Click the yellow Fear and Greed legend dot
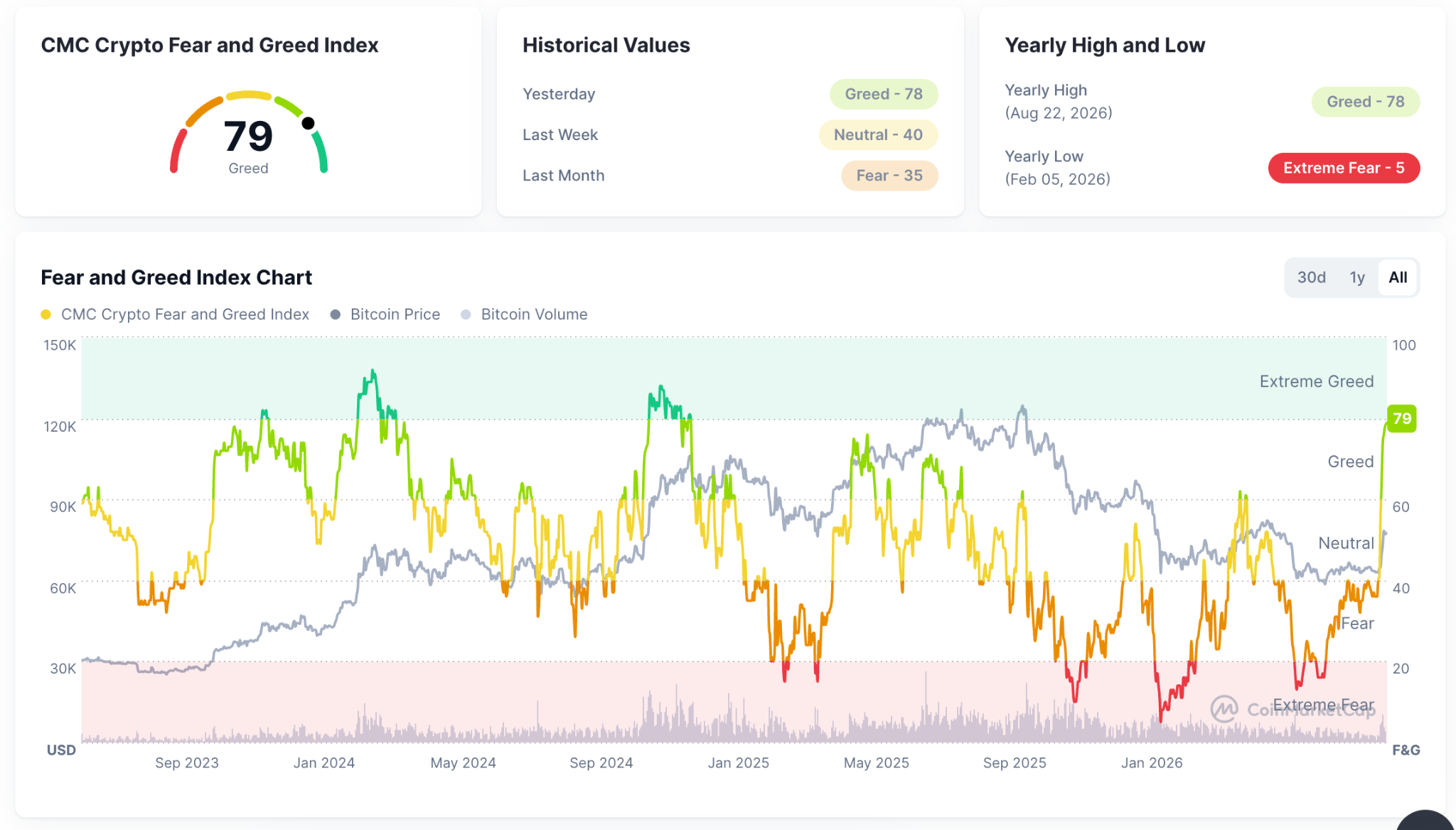 pos(46,314)
